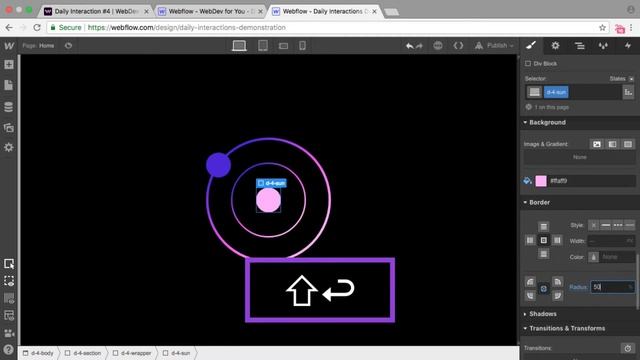Expand the Shadows section

540,314
